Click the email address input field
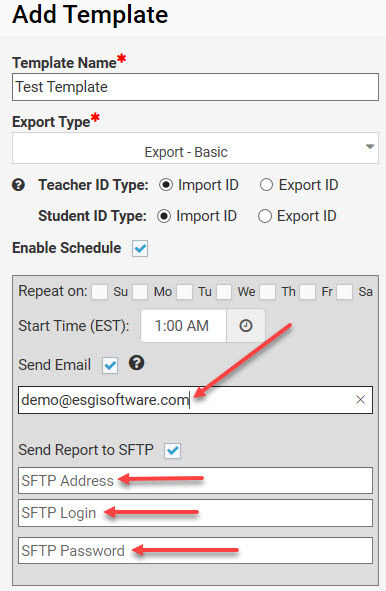The image size is (386, 591). 195,400
